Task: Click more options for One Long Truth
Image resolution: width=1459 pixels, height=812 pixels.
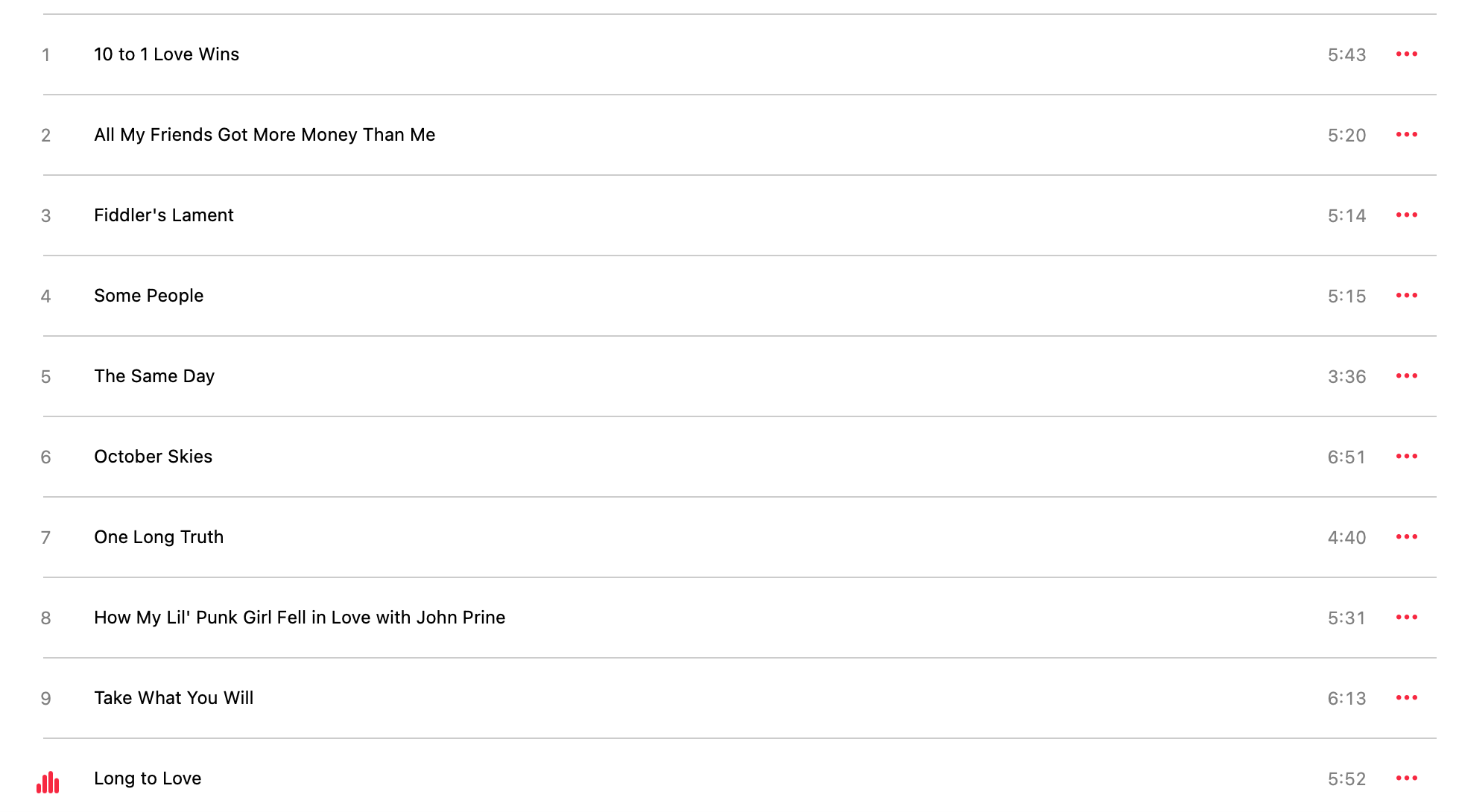Action: pyautogui.click(x=1406, y=537)
